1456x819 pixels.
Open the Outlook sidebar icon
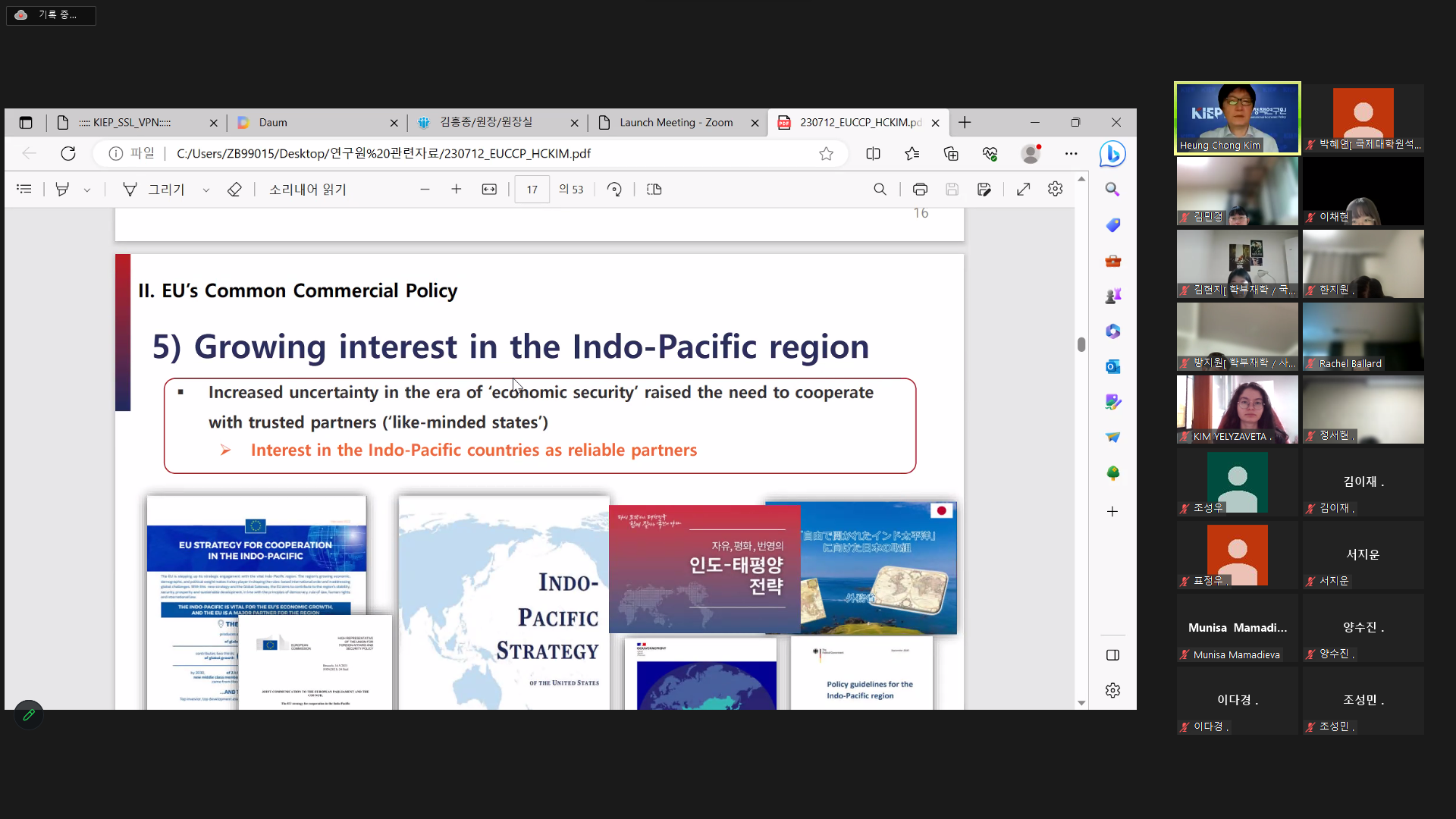coord(1112,367)
